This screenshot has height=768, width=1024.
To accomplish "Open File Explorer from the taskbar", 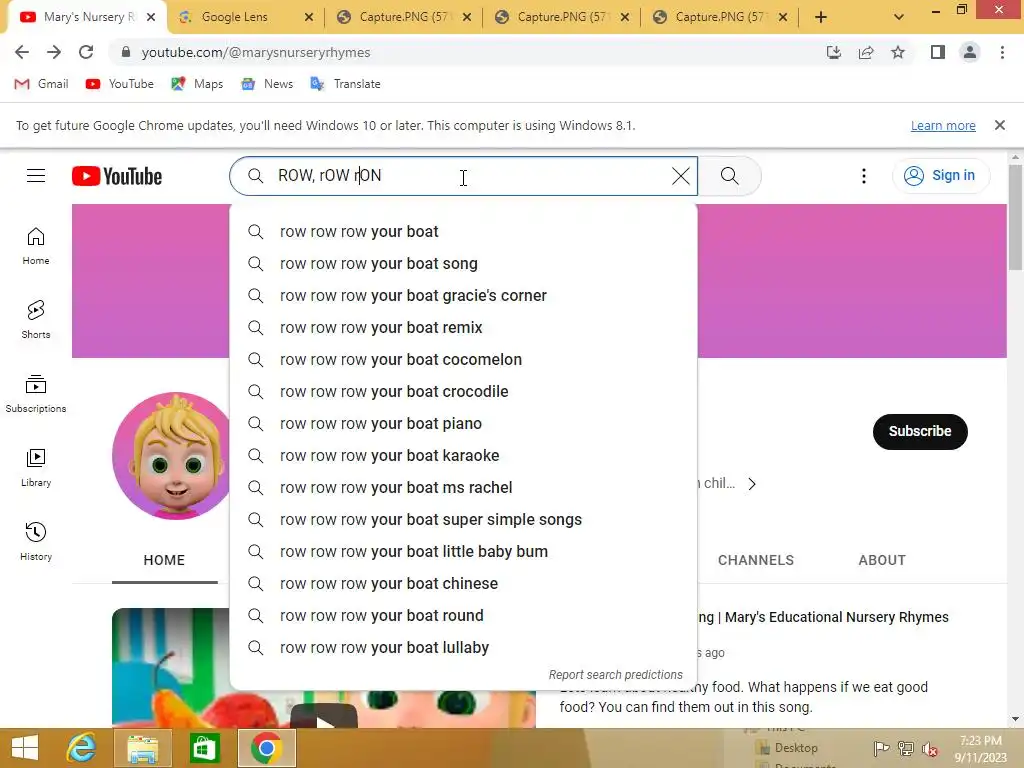I will point(142,748).
